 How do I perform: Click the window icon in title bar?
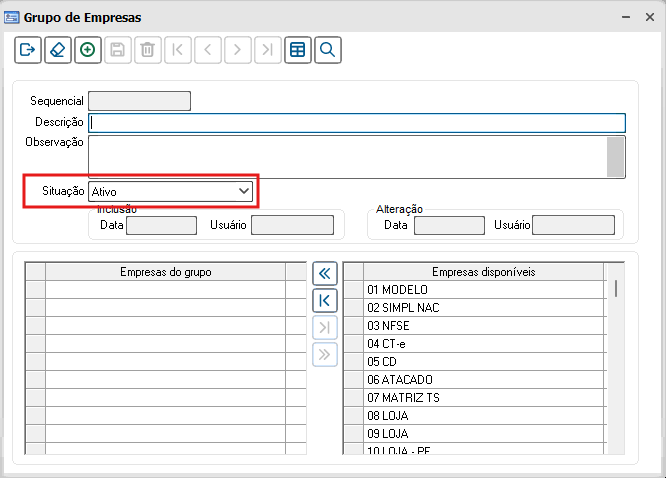click(12, 17)
